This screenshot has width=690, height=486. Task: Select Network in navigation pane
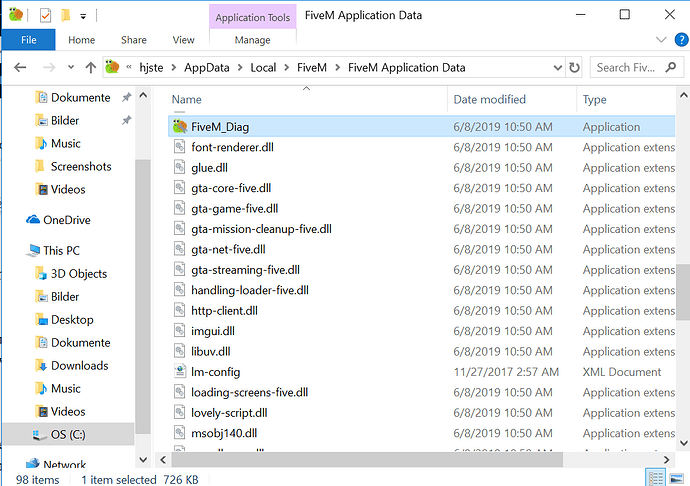[56, 464]
